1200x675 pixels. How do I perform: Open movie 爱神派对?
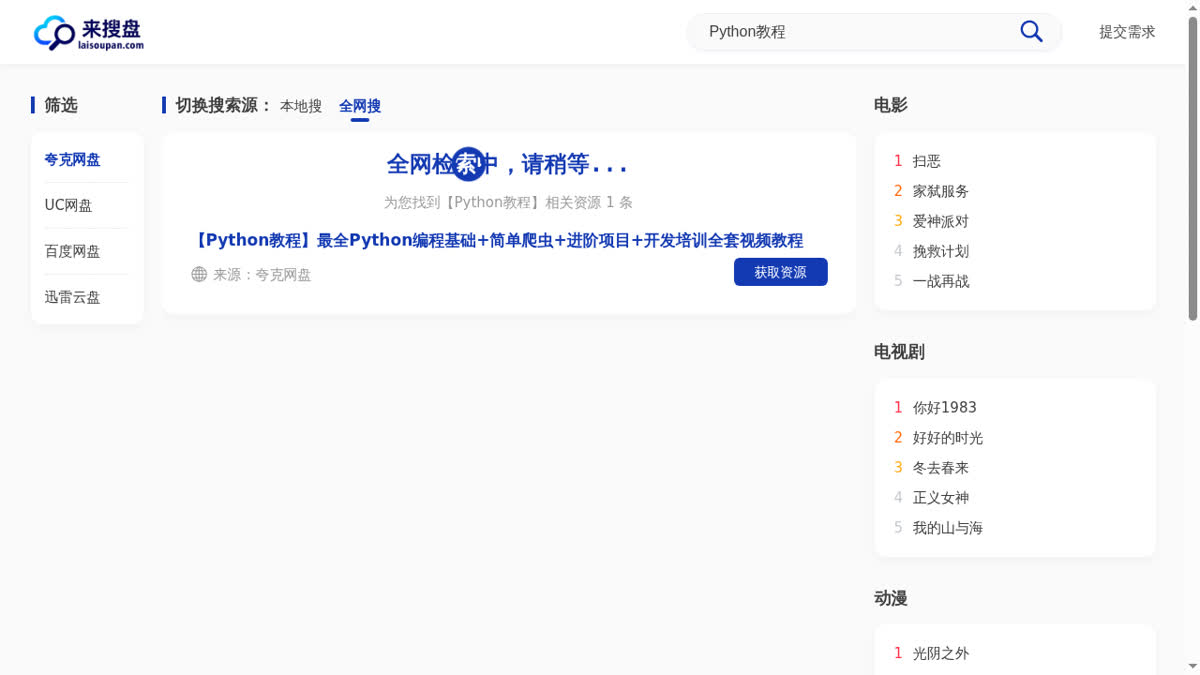point(940,221)
